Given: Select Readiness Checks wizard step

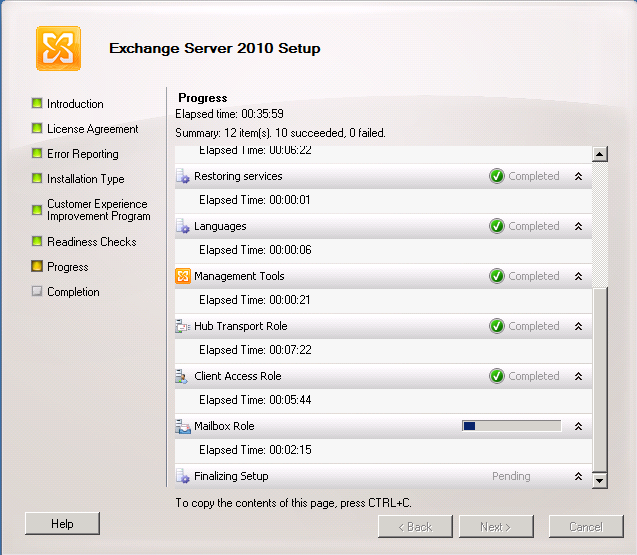Looking at the screenshot, I should [92, 242].
